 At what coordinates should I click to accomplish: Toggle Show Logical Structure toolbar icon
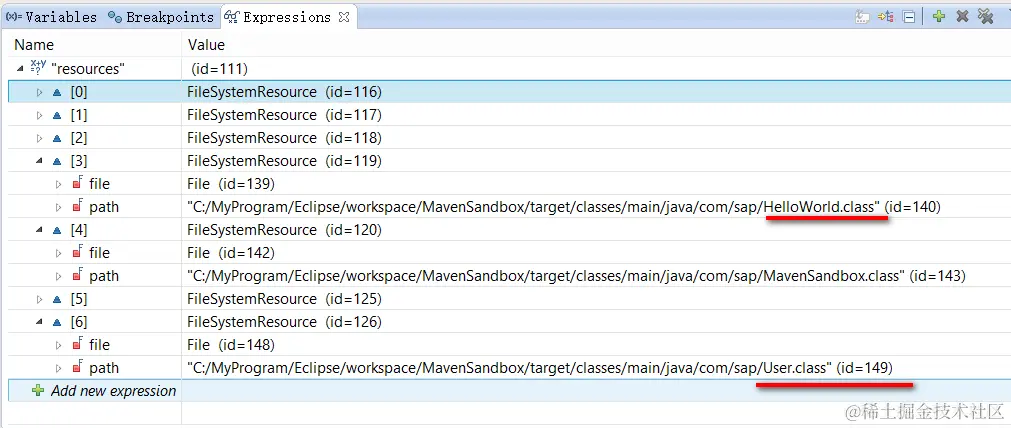point(886,17)
